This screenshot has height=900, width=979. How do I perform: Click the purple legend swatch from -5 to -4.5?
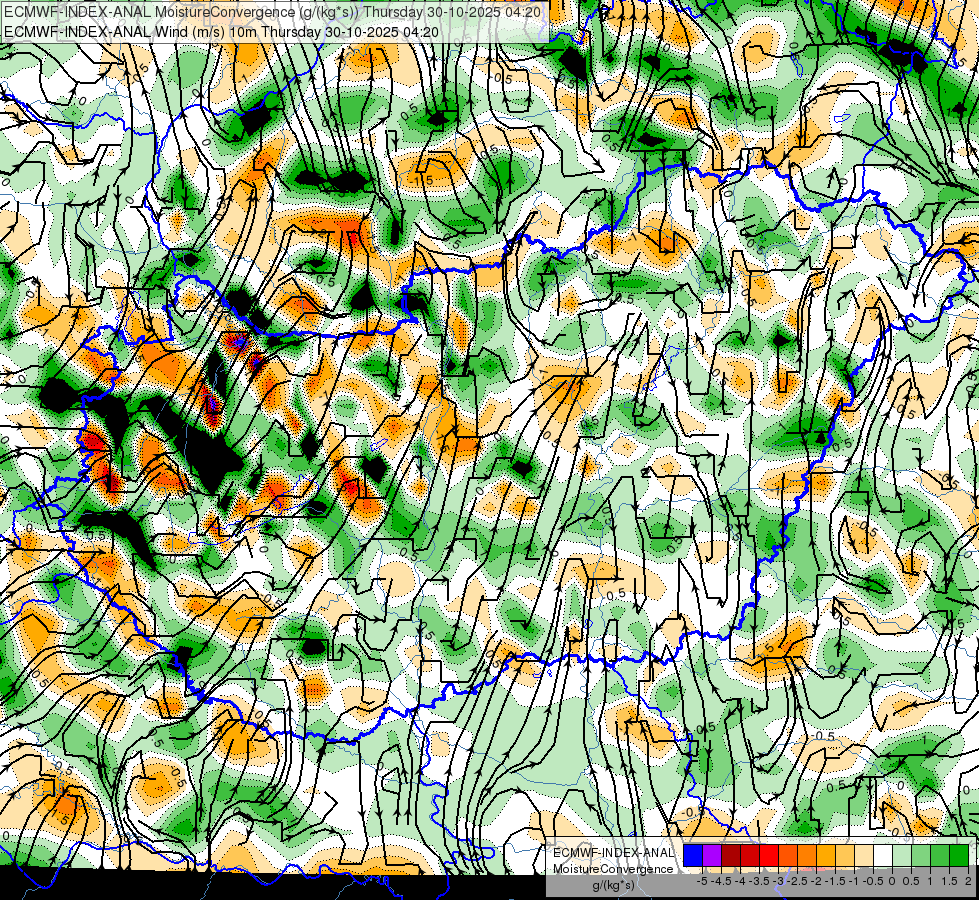(x=712, y=856)
